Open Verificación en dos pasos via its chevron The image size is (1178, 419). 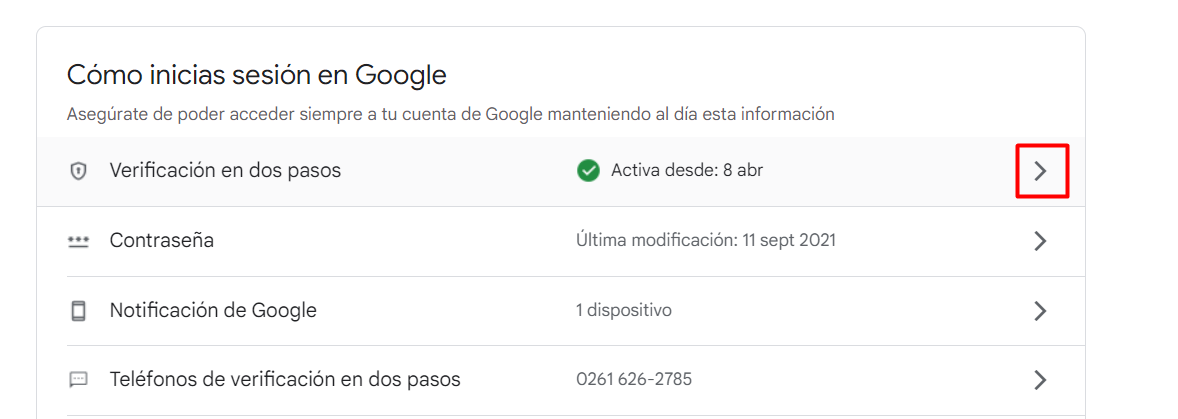[1041, 171]
